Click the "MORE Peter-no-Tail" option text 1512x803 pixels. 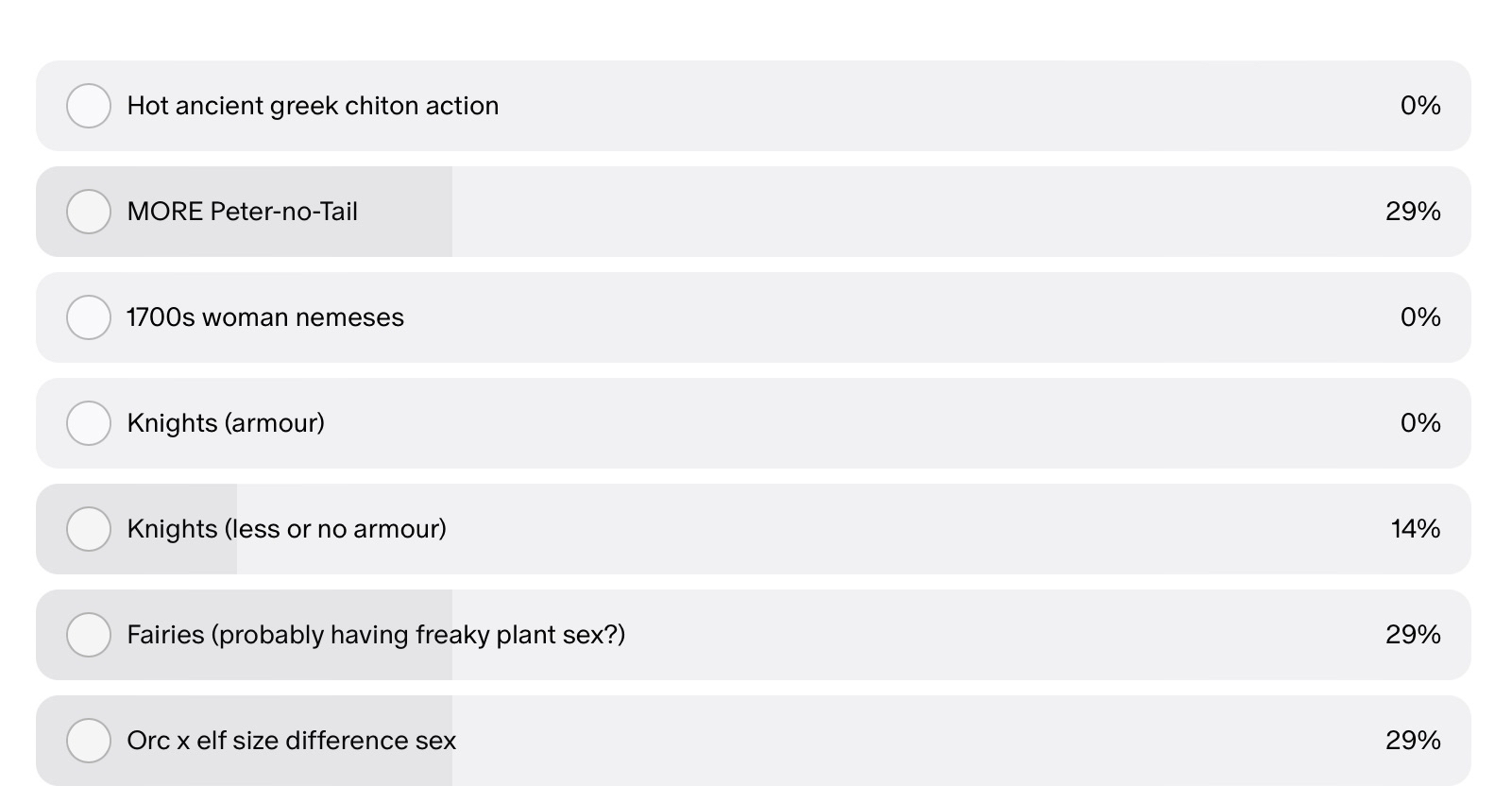tap(243, 212)
